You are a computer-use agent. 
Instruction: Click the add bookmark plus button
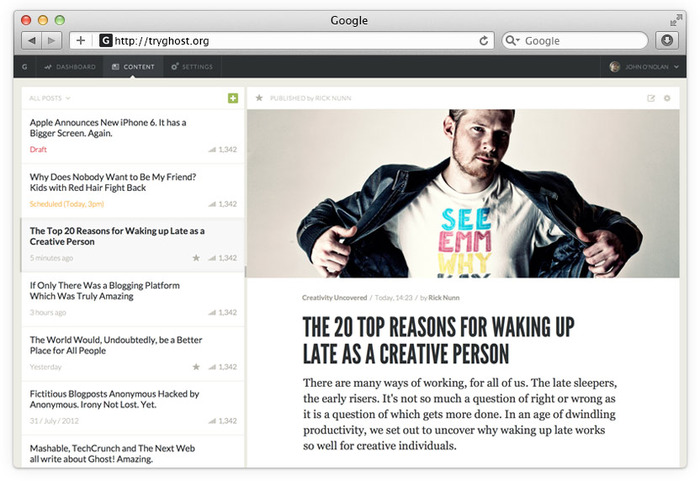(81, 41)
